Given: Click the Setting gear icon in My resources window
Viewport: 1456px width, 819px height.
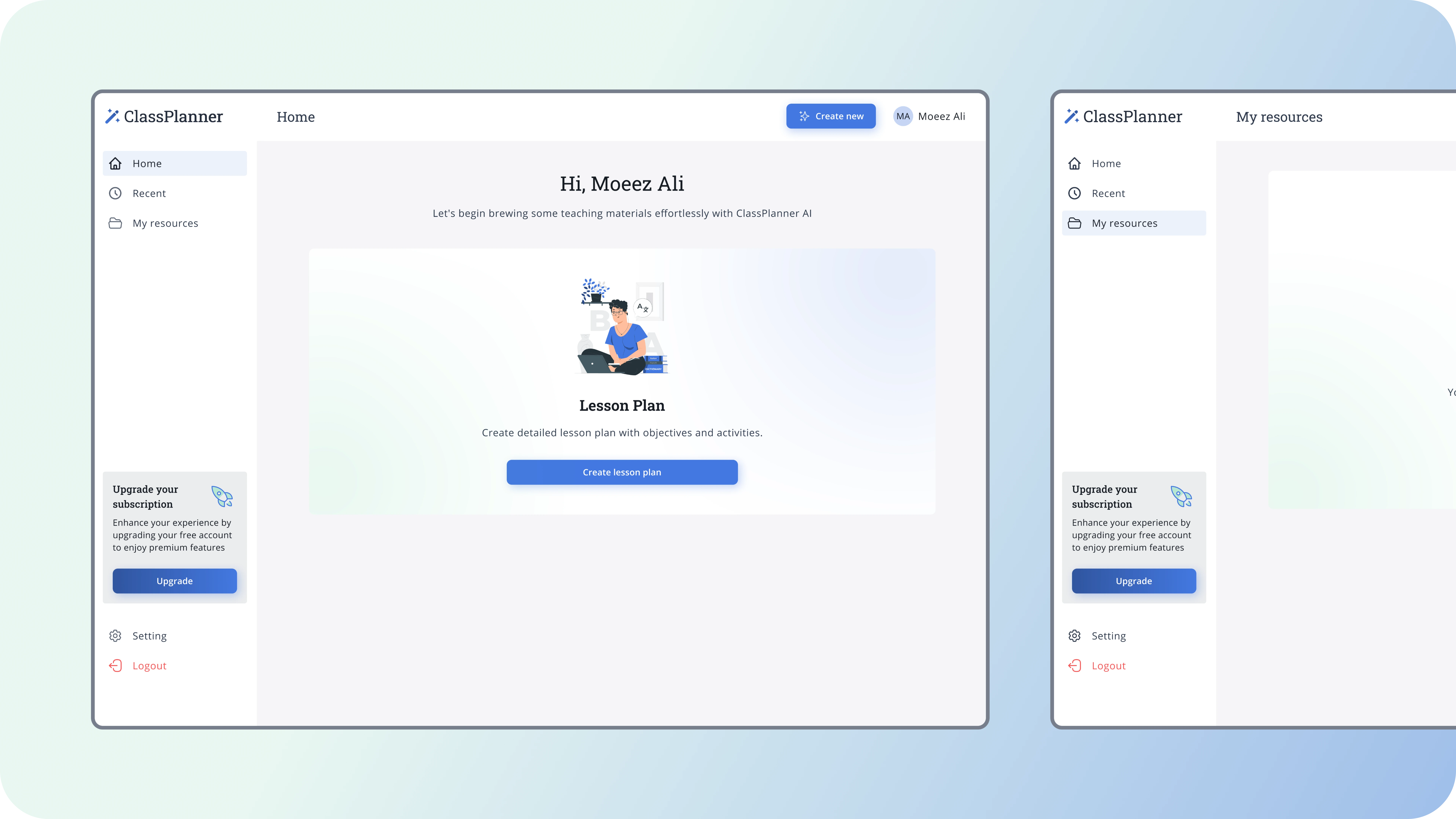Looking at the screenshot, I should (1075, 636).
